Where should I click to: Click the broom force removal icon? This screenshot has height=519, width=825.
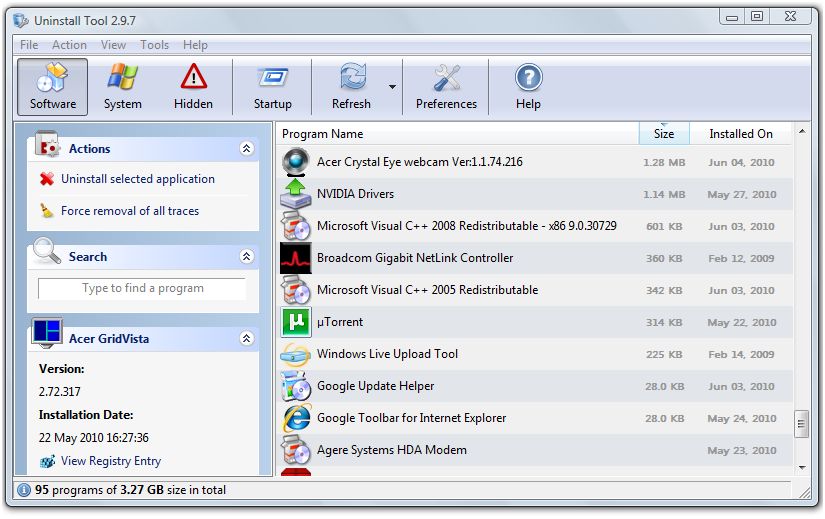[x=47, y=211]
